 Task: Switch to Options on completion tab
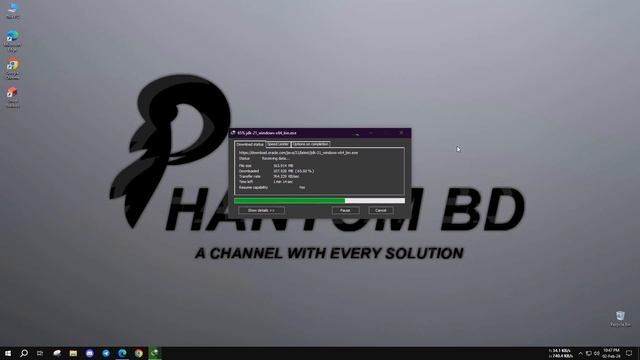(x=310, y=144)
